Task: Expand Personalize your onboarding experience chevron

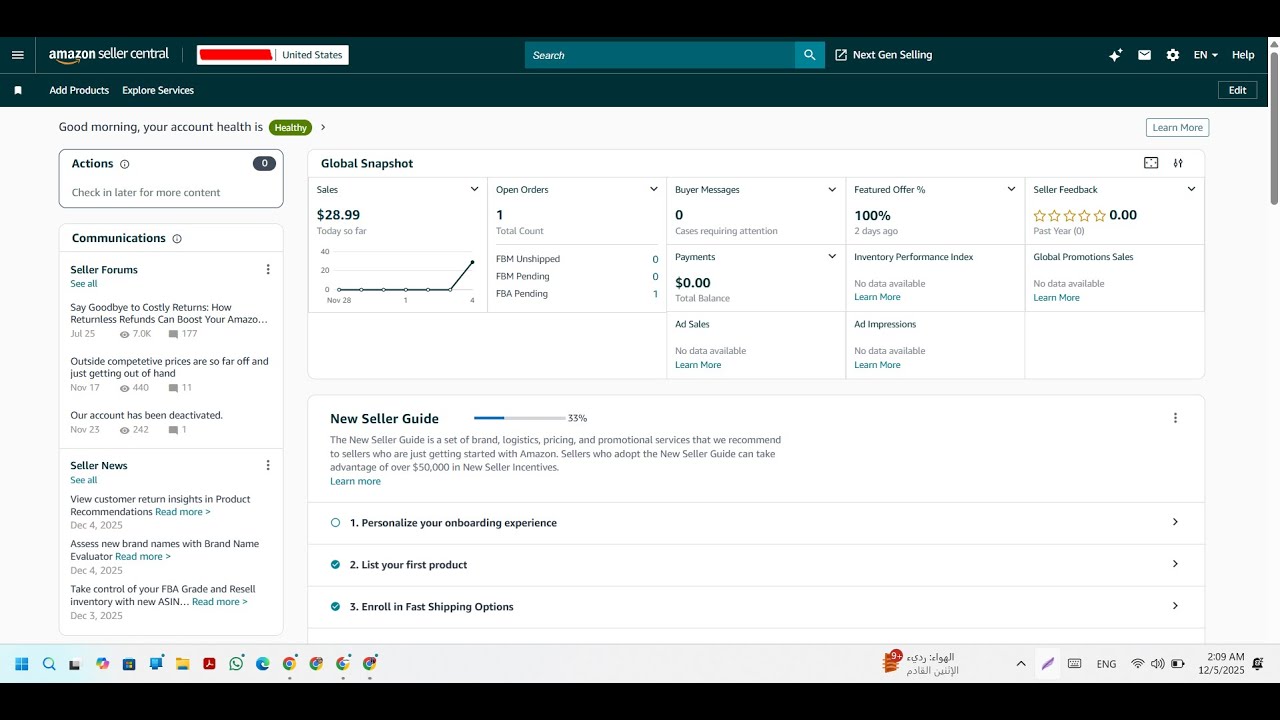Action: click(1175, 522)
